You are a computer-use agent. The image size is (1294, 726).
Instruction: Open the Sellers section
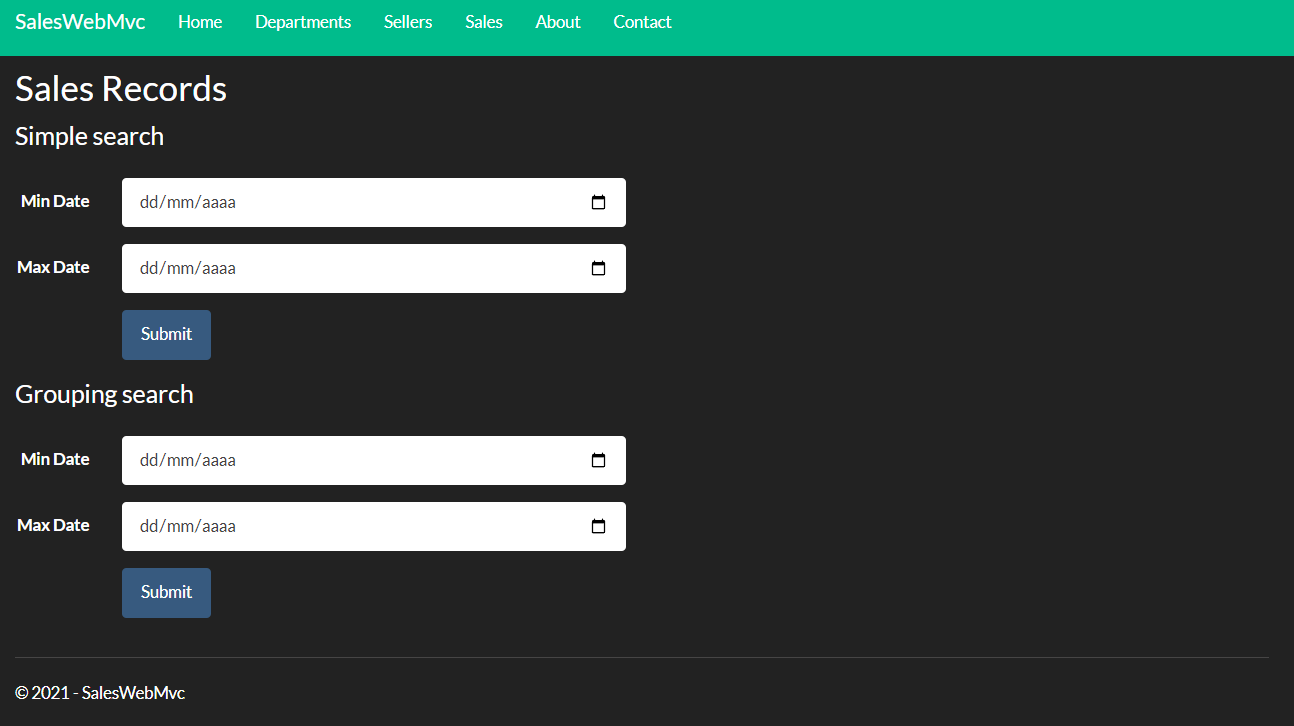[x=408, y=21]
